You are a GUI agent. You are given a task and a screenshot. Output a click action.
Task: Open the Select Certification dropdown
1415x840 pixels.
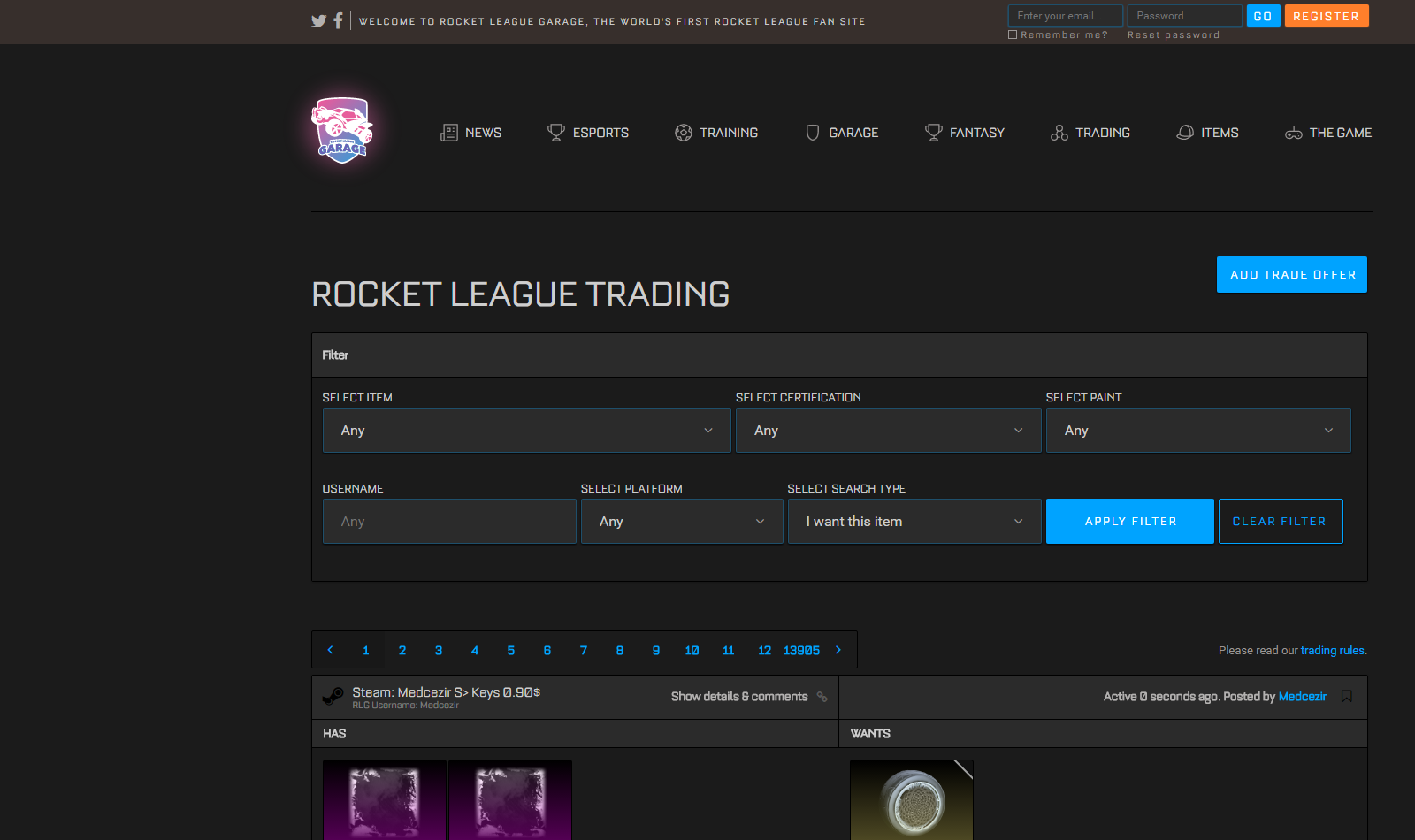(889, 431)
